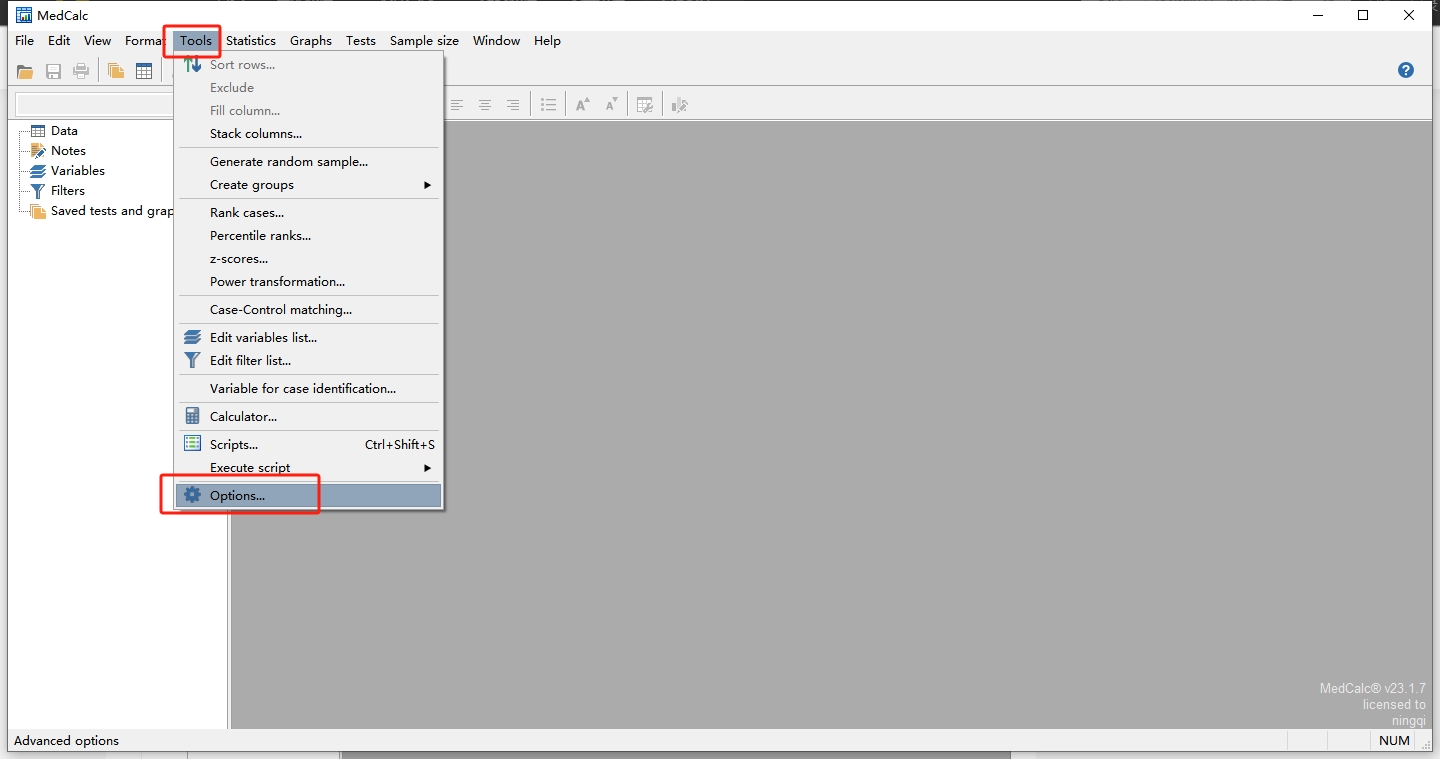Screen dimensions: 1440x759
Task: Expand the Execute script submenu
Action: pos(308,468)
